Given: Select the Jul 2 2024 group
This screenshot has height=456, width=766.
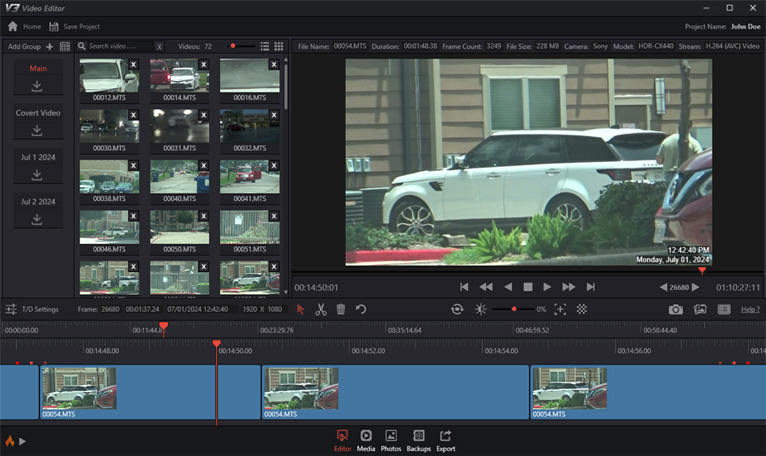Looking at the screenshot, I should [x=38, y=202].
